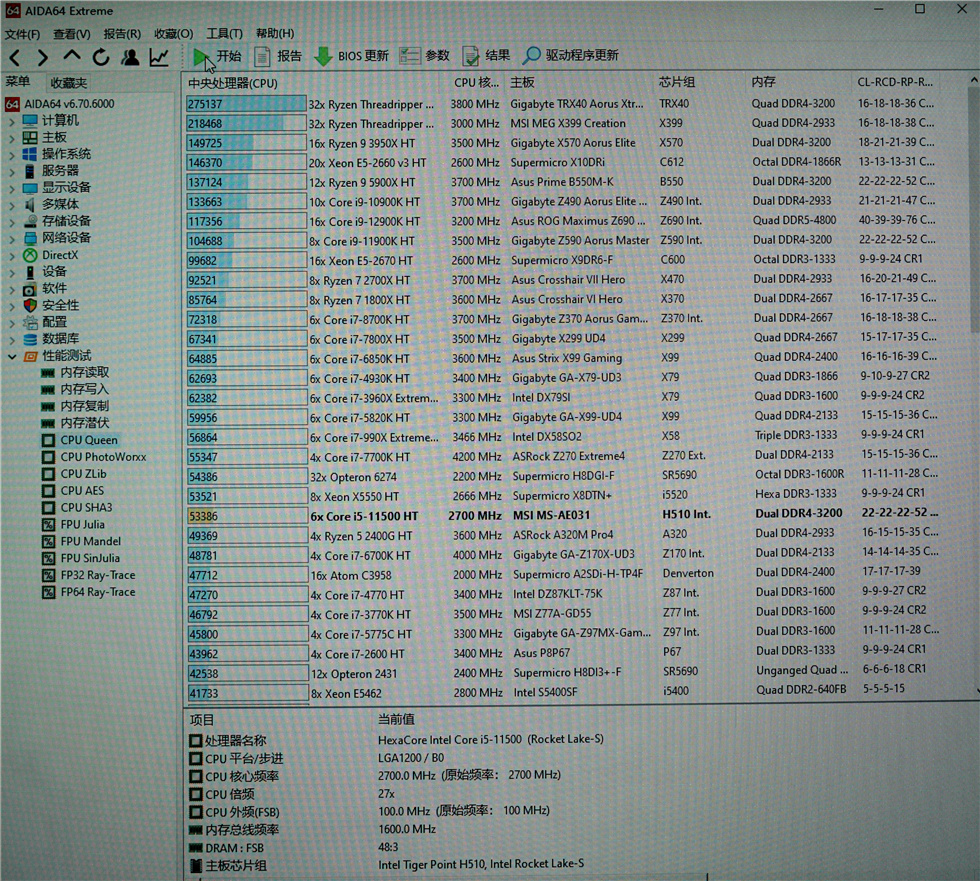This screenshot has width=980, height=881.
Task: Launch 驱动程序更新 driver update
Action: [x=571, y=55]
